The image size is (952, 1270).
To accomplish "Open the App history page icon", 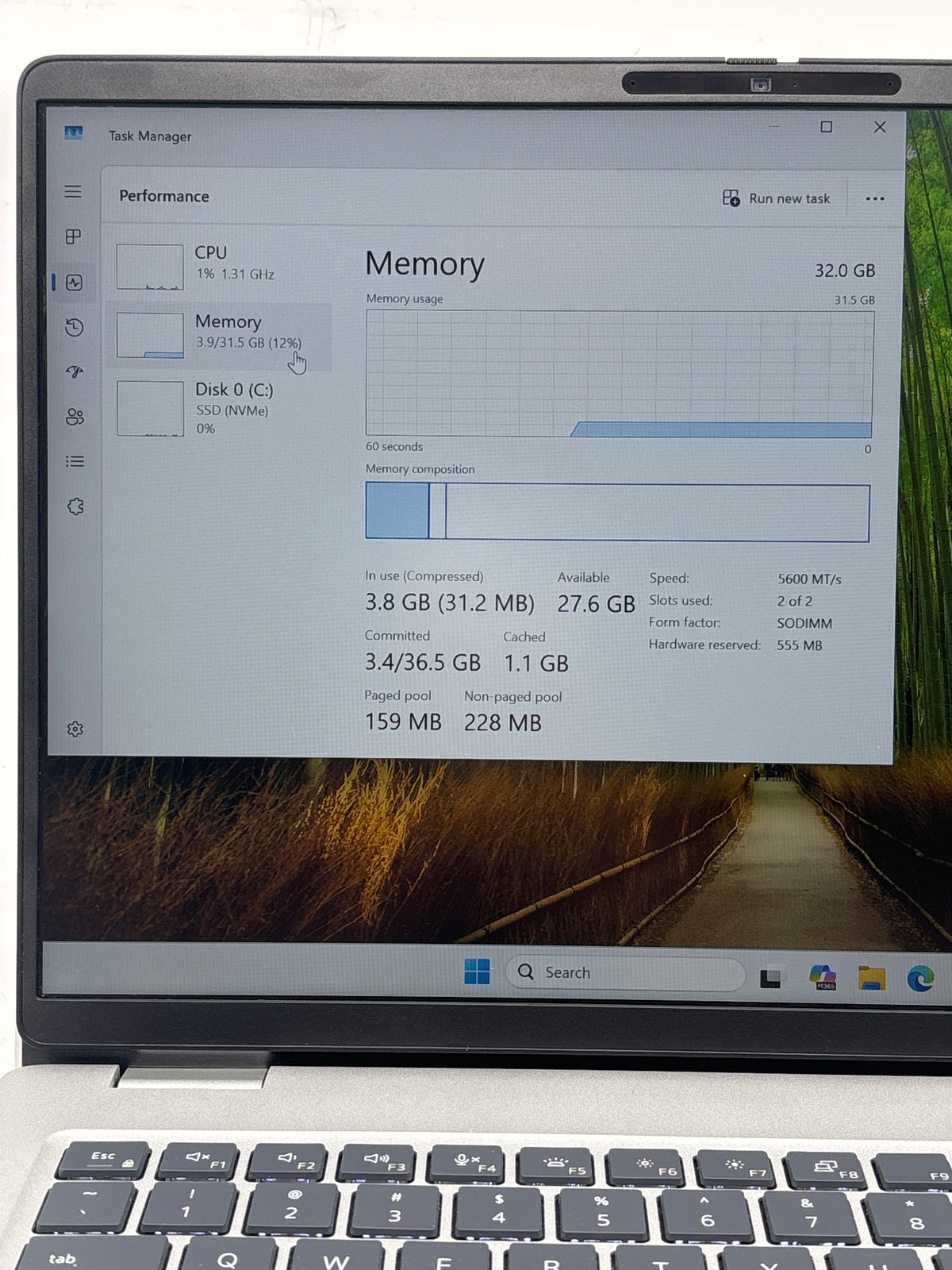I will pos(75,327).
